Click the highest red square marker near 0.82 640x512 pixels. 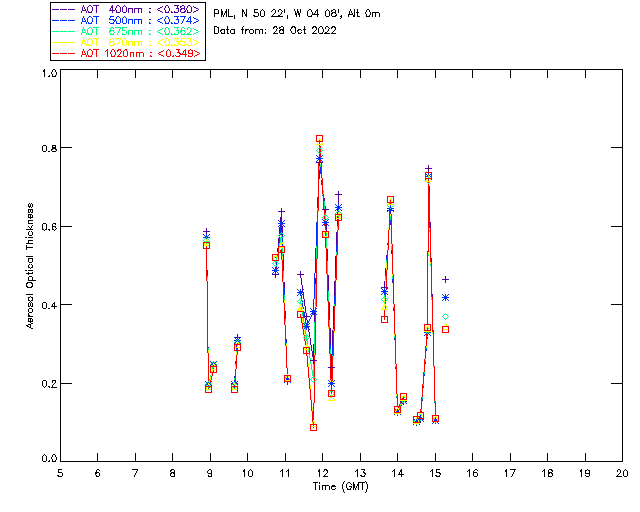point(319,139)
